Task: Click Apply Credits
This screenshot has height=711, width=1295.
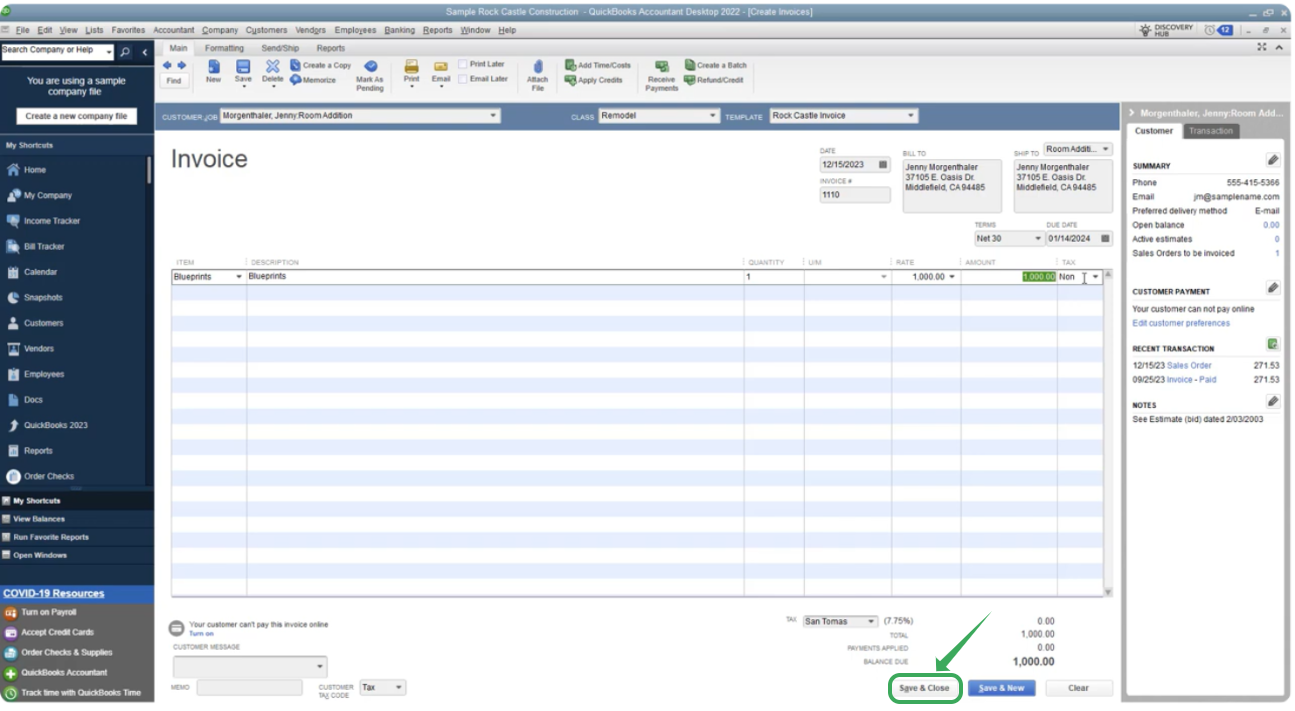Action: coord(594,80)
